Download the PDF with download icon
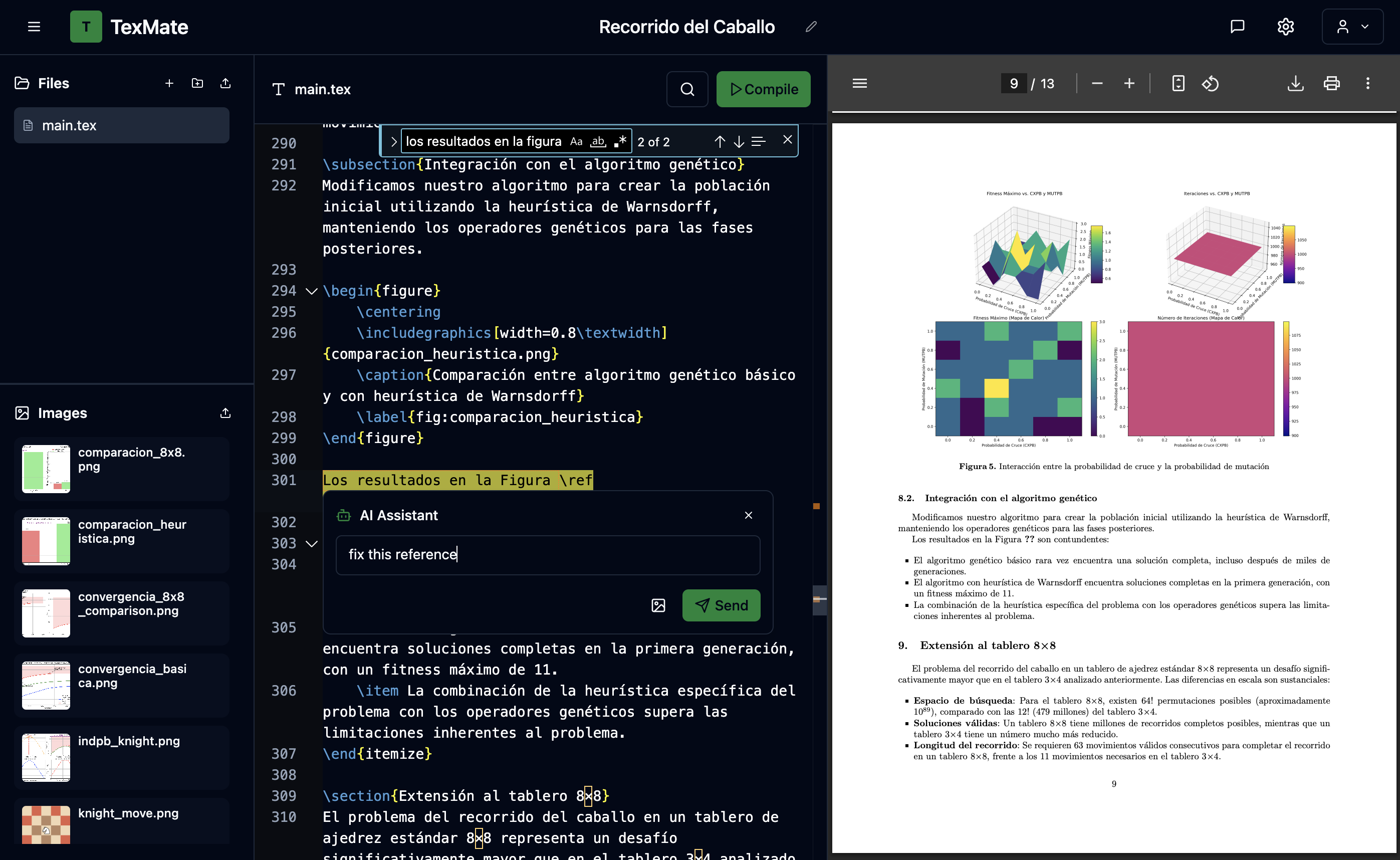This screenshot has height=860, width=1400. point(1295,84)
